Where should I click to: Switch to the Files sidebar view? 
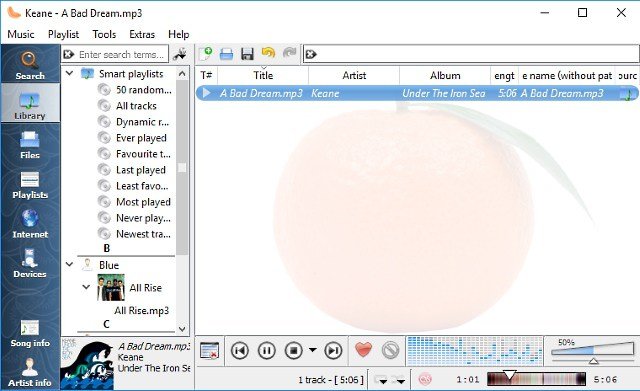click(x=30, y=144)
